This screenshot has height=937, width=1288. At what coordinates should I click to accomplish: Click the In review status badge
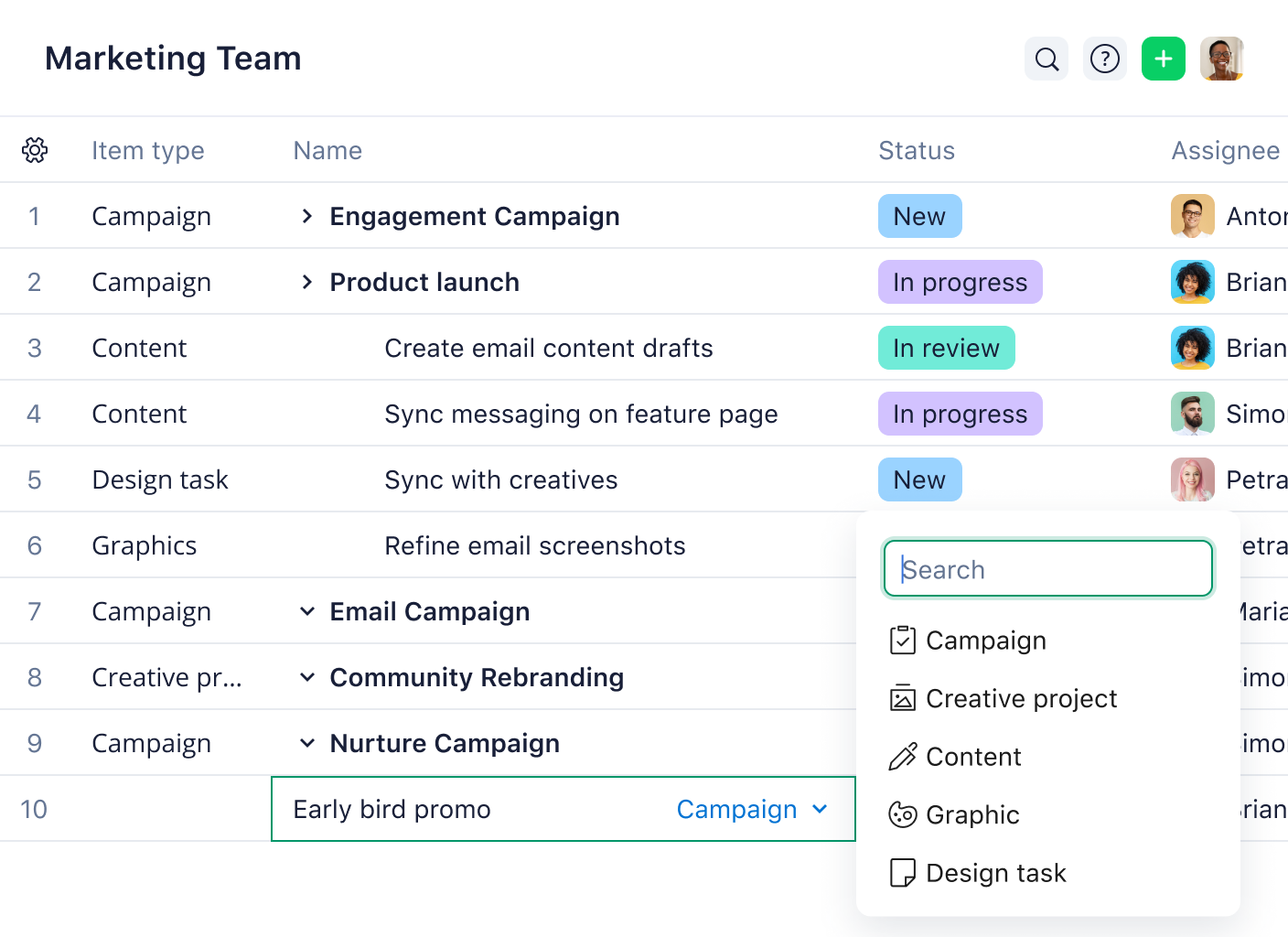coord(947,348)
